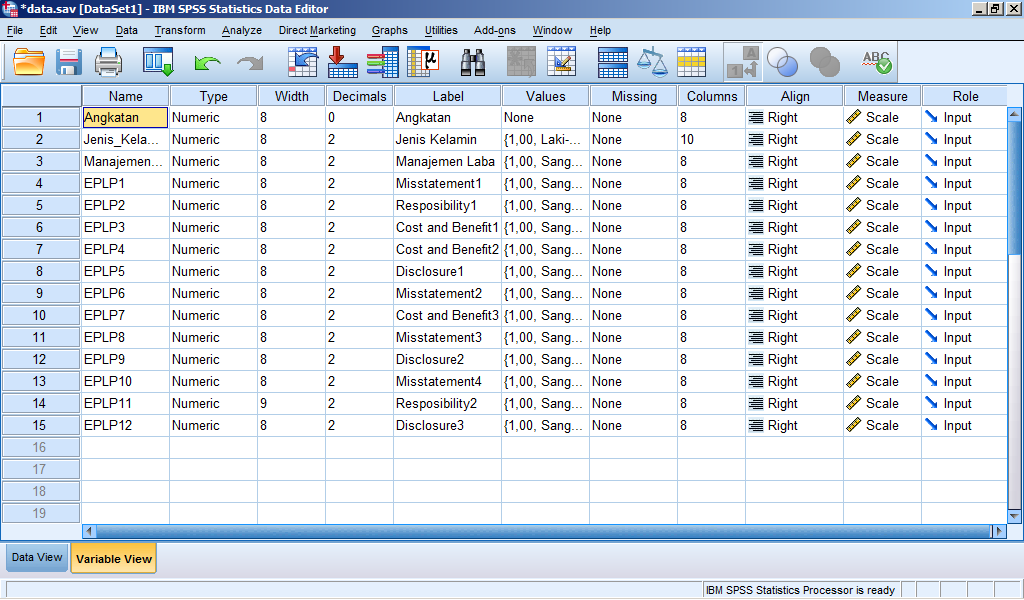This screenshot has width=1024, height=600.
Task: Click the Disclosure1 label cell
Action: click(447, 272)
